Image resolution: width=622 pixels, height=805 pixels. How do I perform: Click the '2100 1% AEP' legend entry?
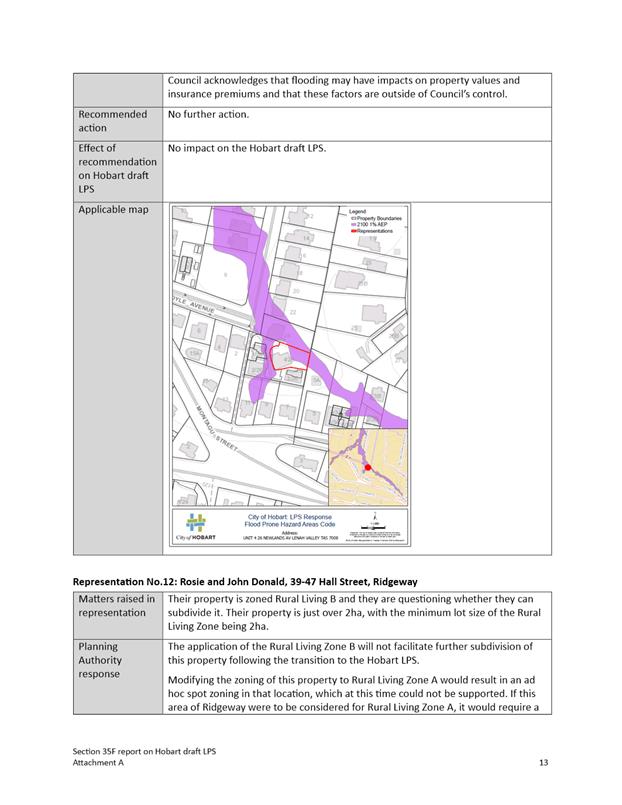[x=369, y=224]
